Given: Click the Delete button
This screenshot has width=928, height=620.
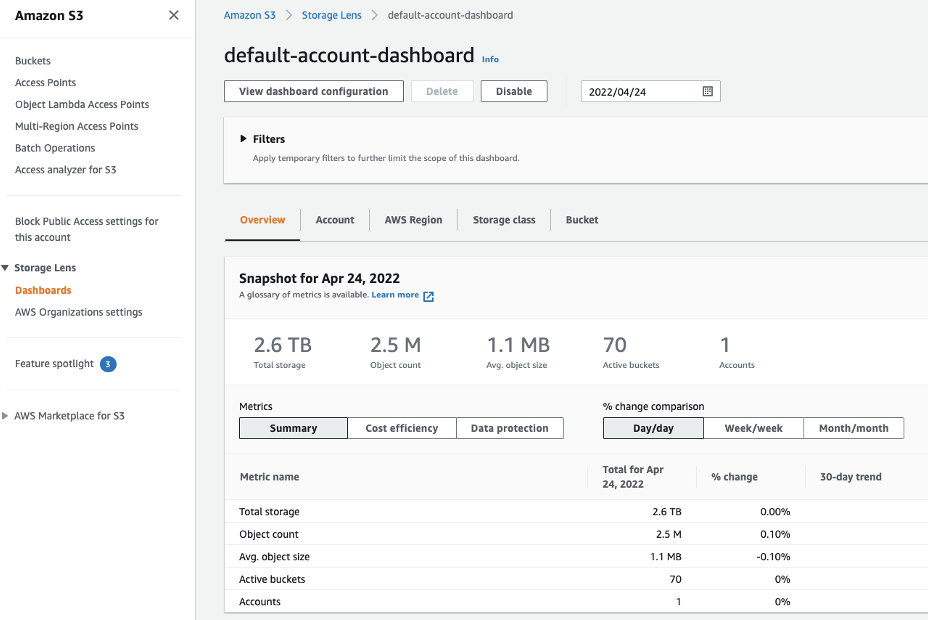Looking at the screenshot, I should pos(442,91).
